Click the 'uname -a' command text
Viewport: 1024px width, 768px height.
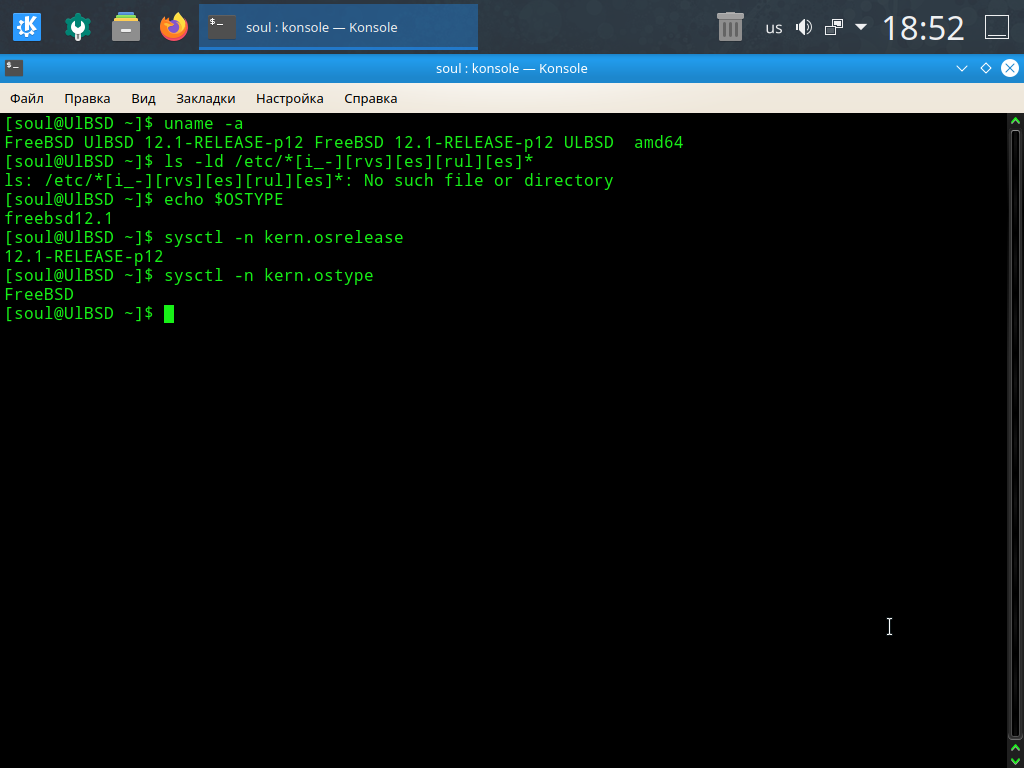click(x=203, y=123)
